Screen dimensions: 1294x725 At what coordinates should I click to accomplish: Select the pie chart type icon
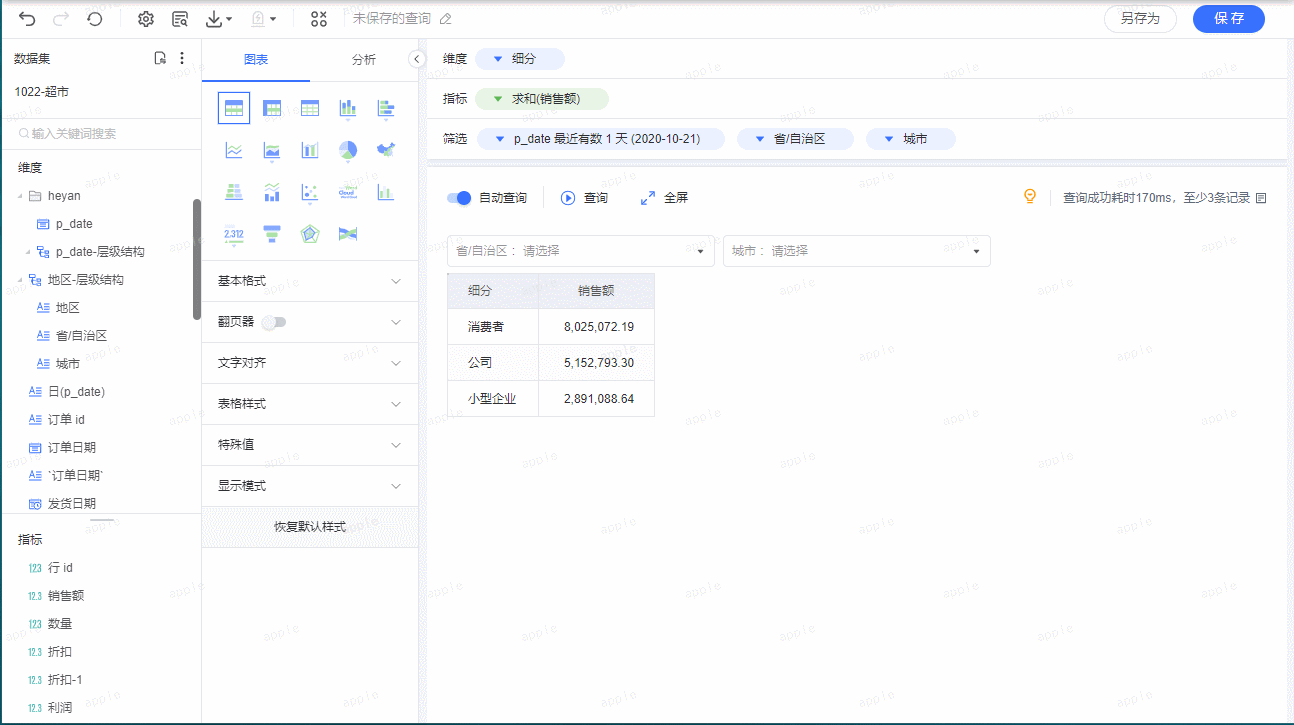click(348, 150)
